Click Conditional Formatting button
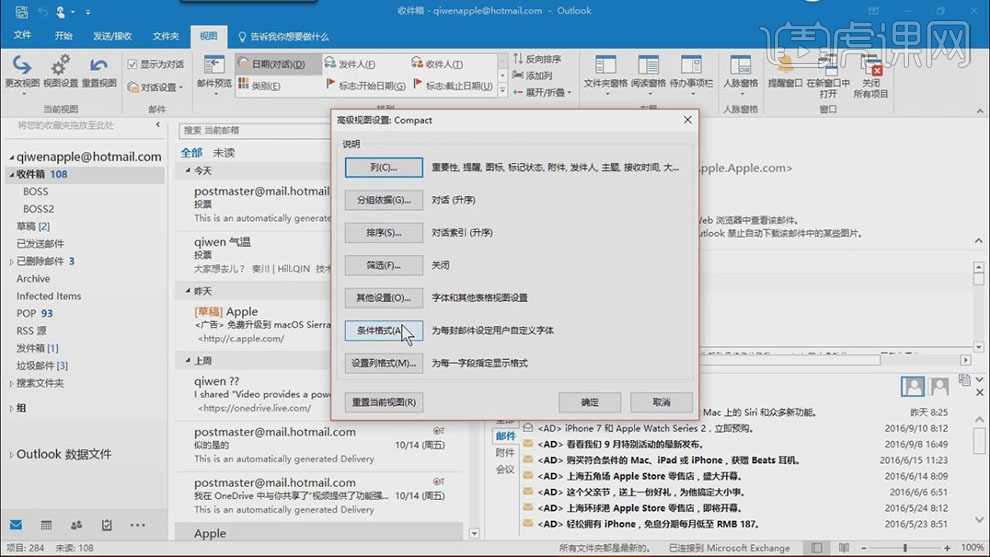This screenshot has height=557, width=990. click(384, 330)
